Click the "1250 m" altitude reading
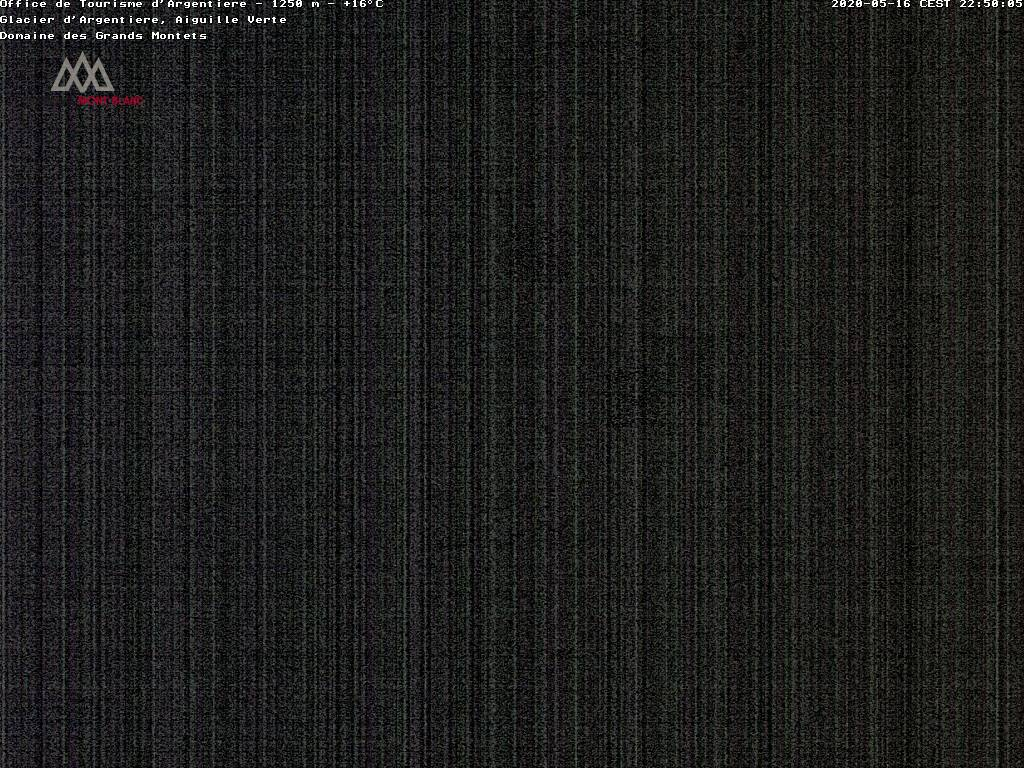This screenshot has height=768, width=1024. (x=295, y=4)
